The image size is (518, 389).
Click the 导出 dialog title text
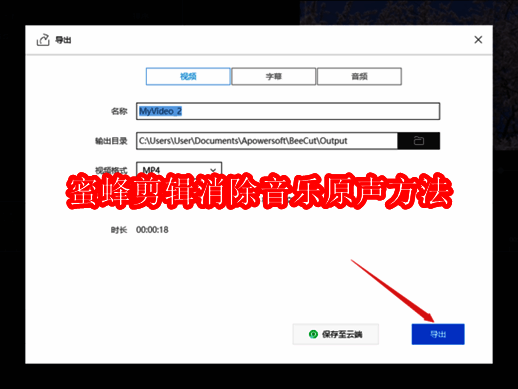63,40
